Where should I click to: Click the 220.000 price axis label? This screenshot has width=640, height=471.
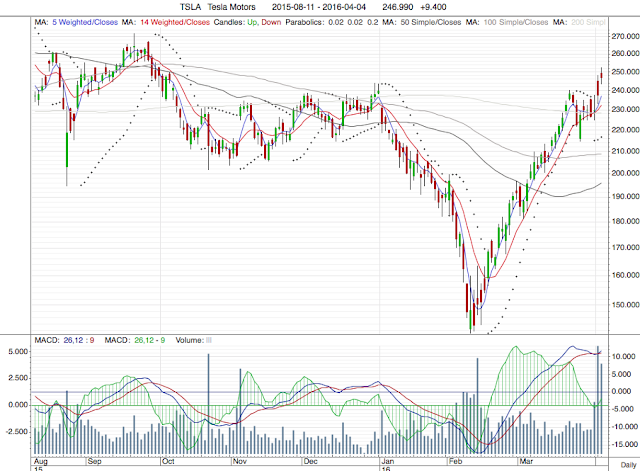pos(625,130)
